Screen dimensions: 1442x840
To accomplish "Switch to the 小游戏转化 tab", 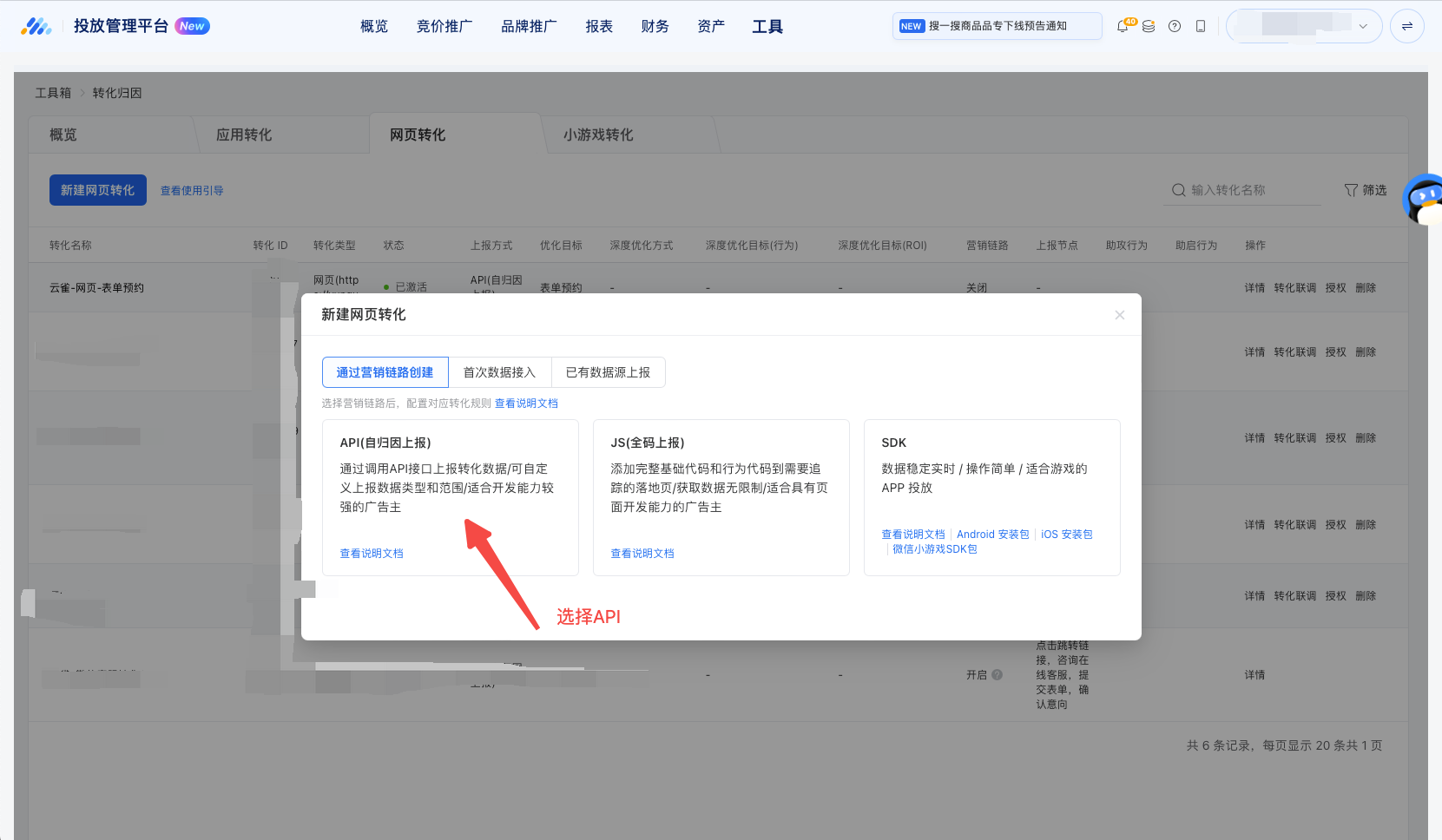I will pos(598,135).
